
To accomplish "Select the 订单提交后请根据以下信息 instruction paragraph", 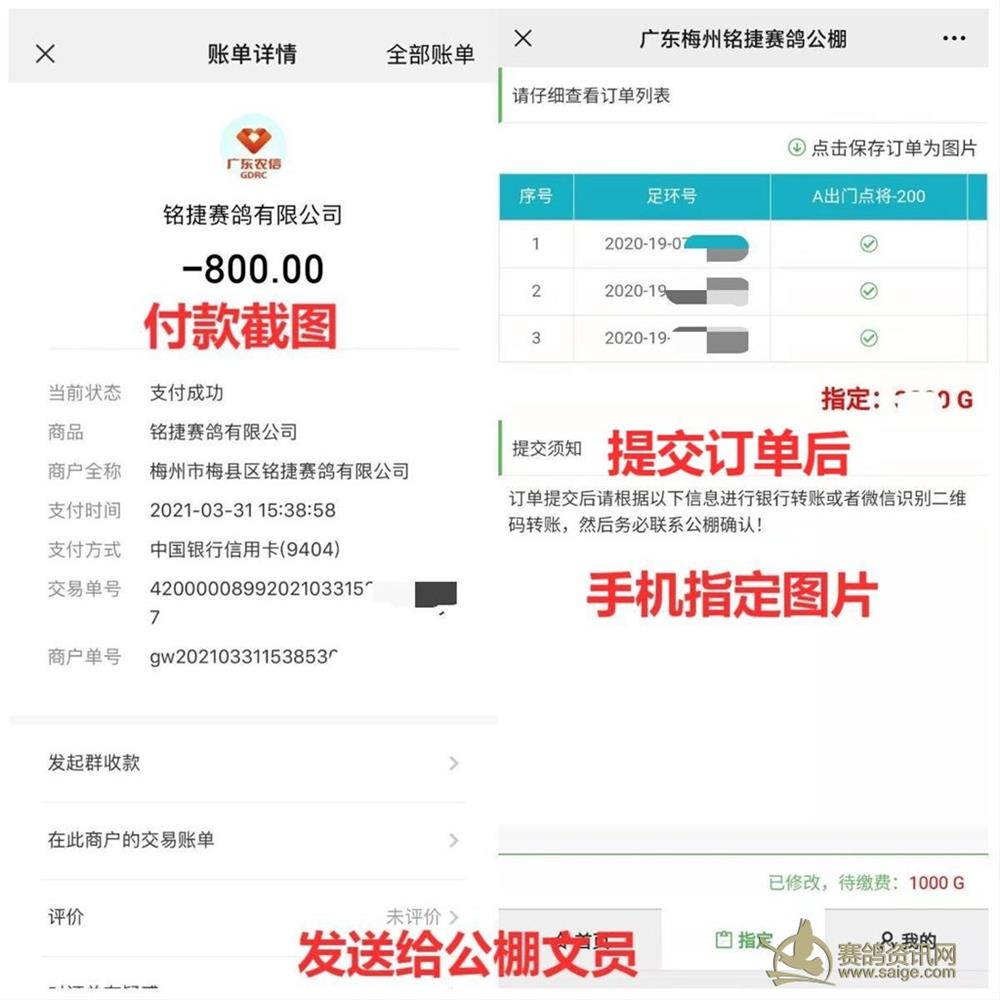I will 737,511.
